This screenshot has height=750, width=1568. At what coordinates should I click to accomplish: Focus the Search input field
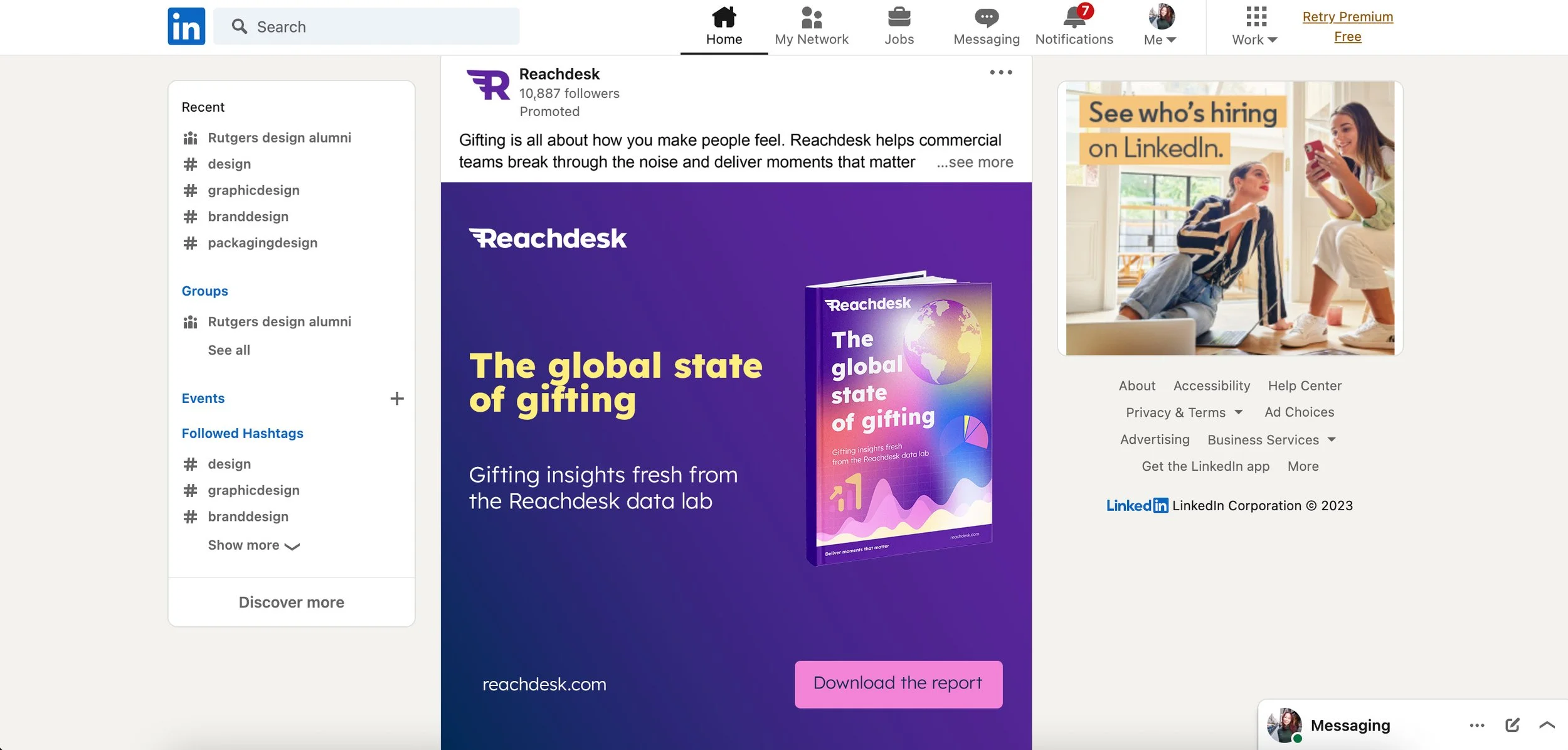(x=366, y=26)
